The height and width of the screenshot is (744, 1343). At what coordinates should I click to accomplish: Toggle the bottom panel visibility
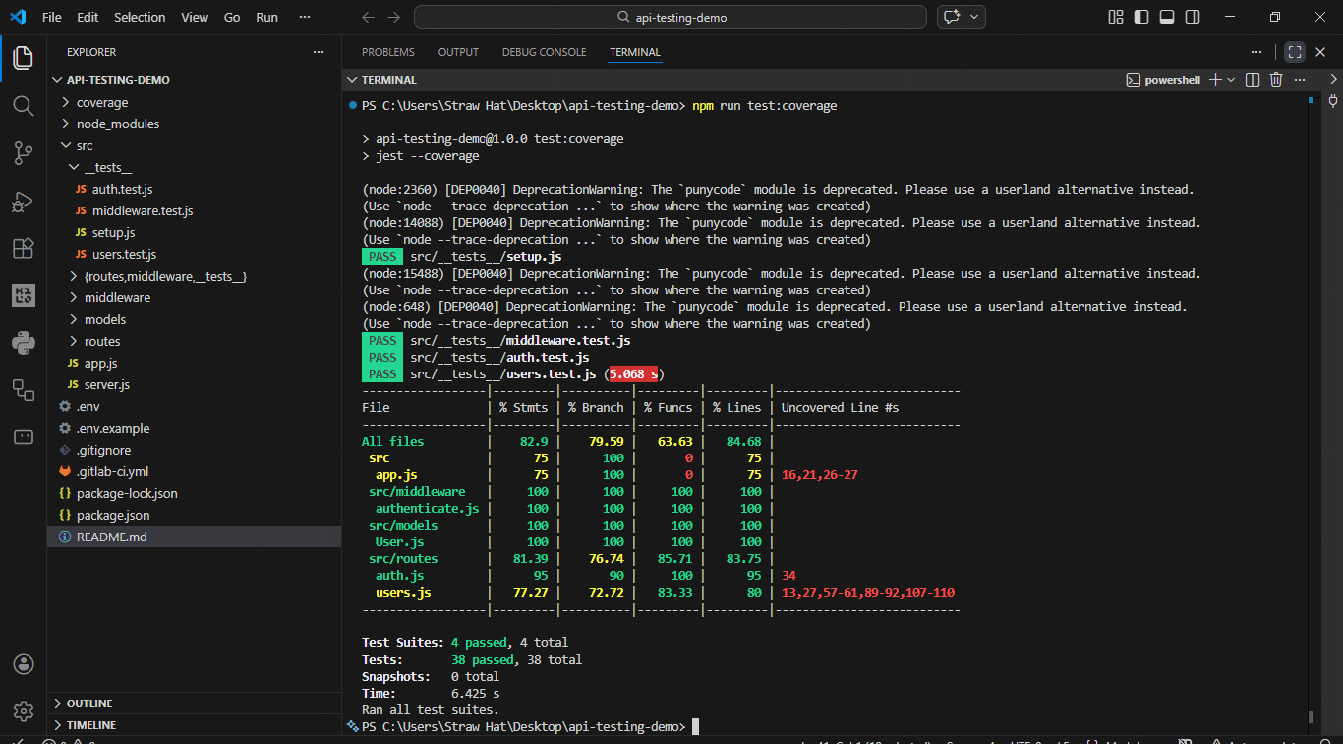pyautogui.click(x=1166, y=17)
